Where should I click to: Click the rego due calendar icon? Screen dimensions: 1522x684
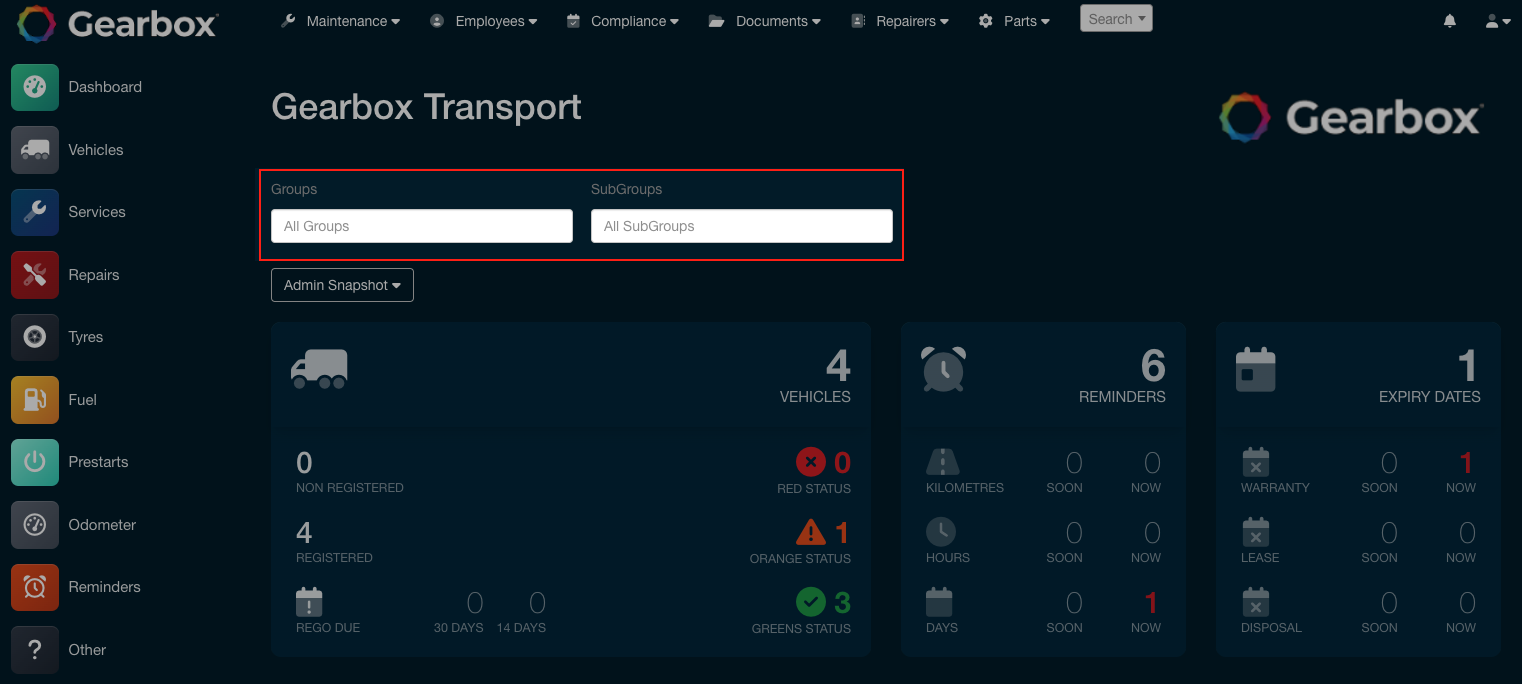tap(310, 602)
